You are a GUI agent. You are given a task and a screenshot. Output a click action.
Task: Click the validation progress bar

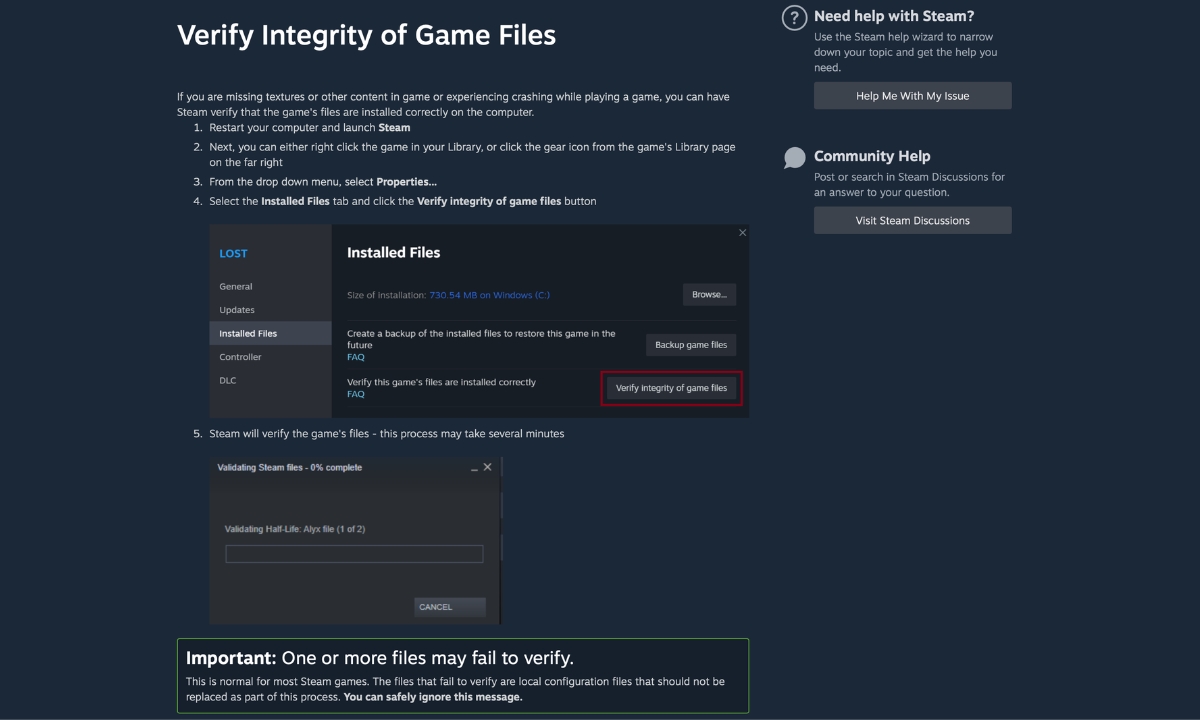354,554
